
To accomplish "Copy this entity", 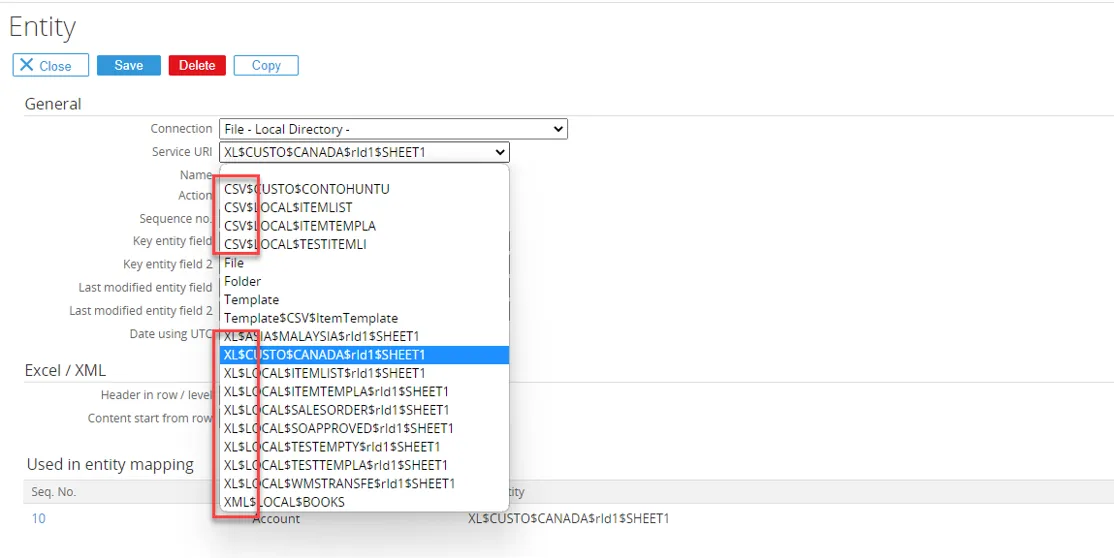I will click(x=266, y=65).
